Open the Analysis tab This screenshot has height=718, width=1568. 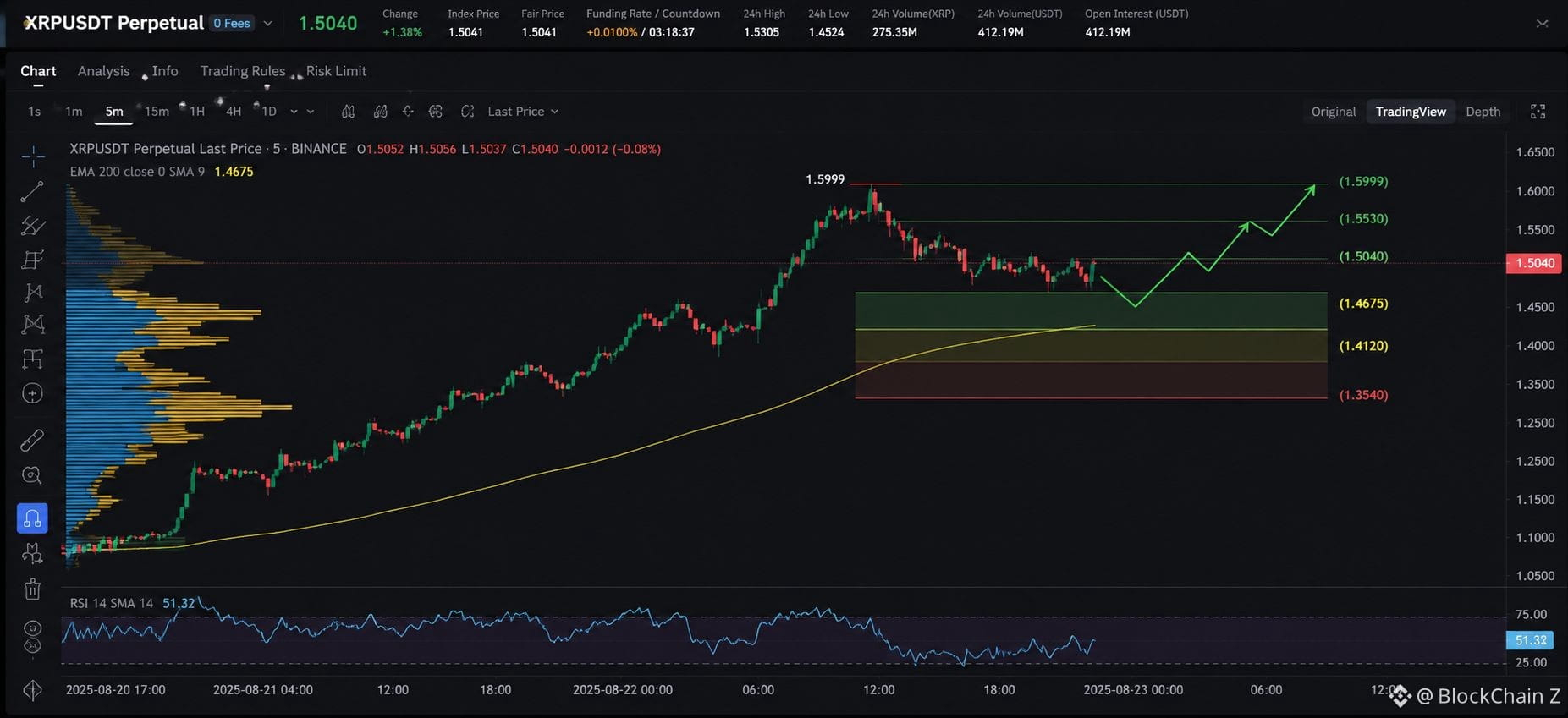click(103, 71)
